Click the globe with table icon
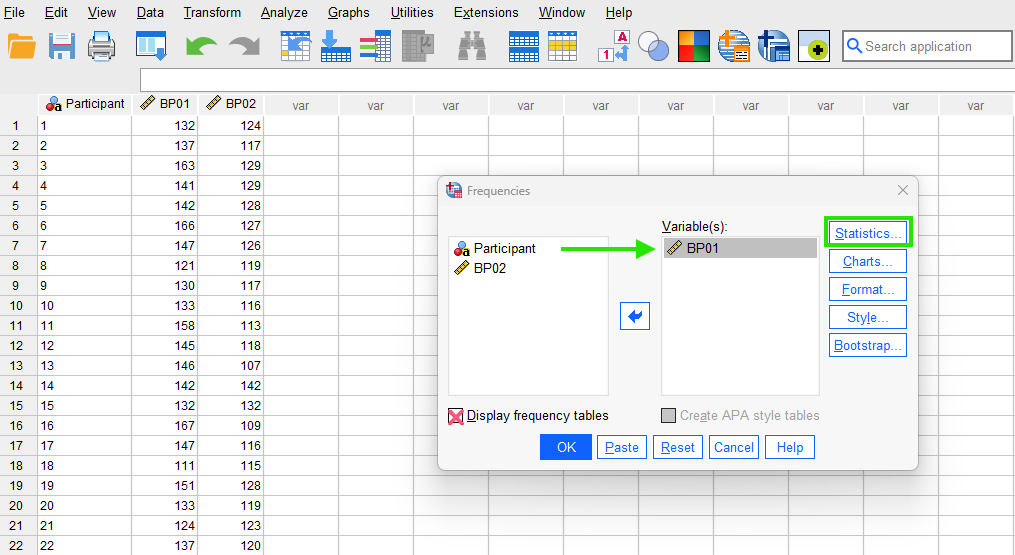The height and width of the screenshot is (555, 1015). coord(733,47)
